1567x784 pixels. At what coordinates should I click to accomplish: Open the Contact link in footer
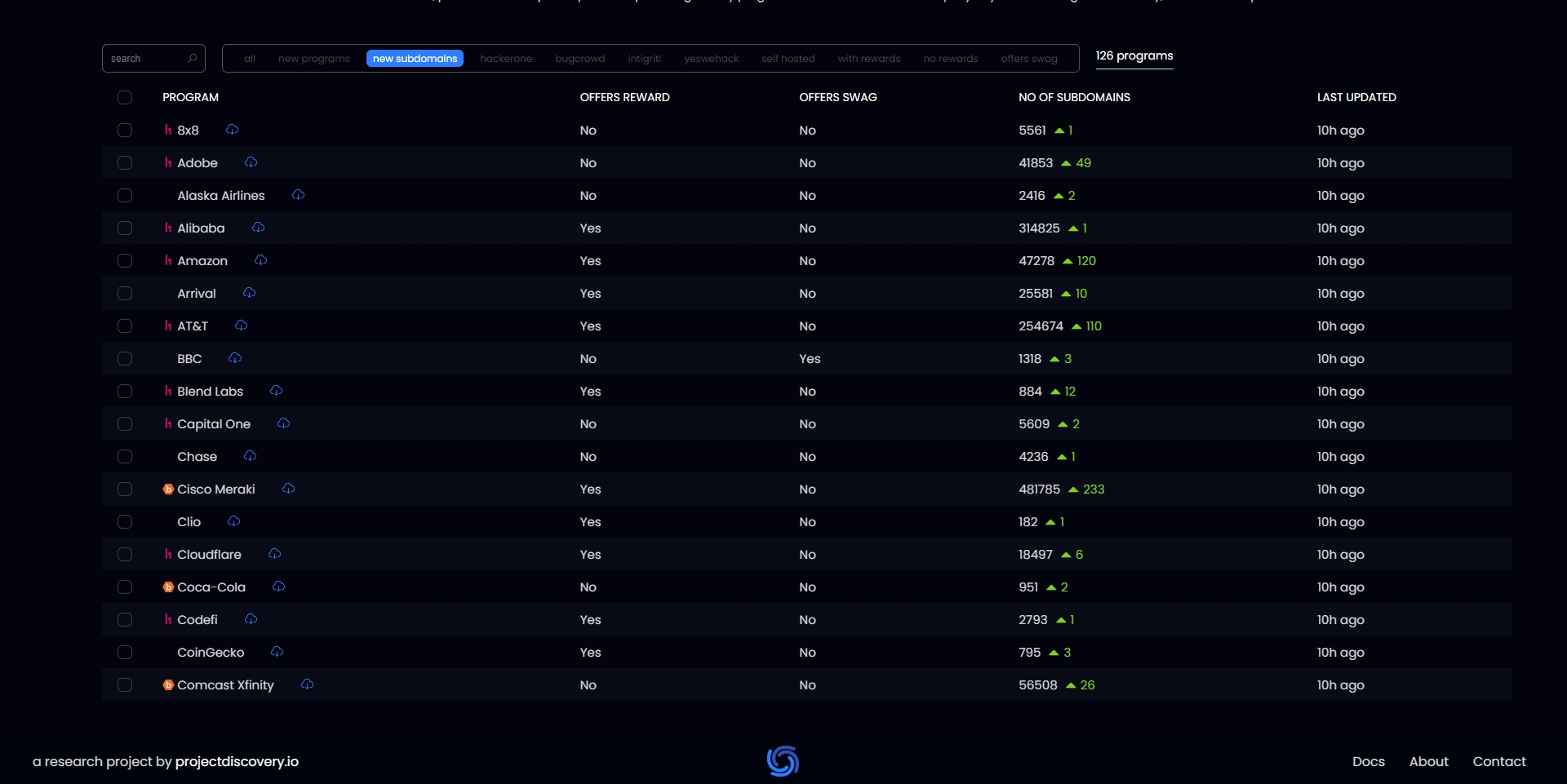(x=1499, y=761)
